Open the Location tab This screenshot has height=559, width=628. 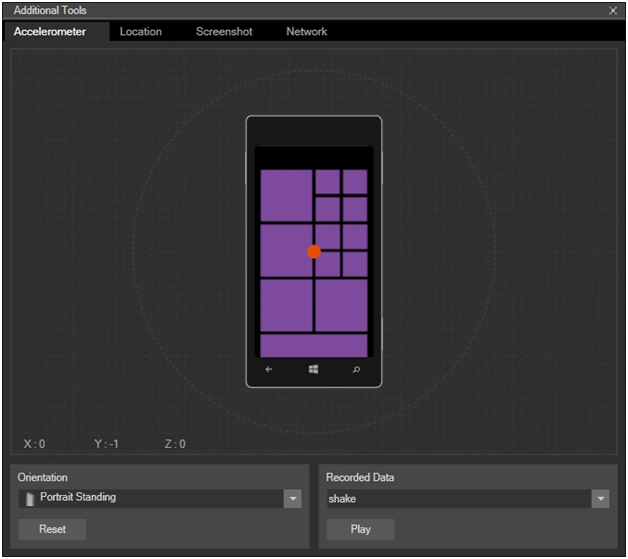(x=141, y=32)
